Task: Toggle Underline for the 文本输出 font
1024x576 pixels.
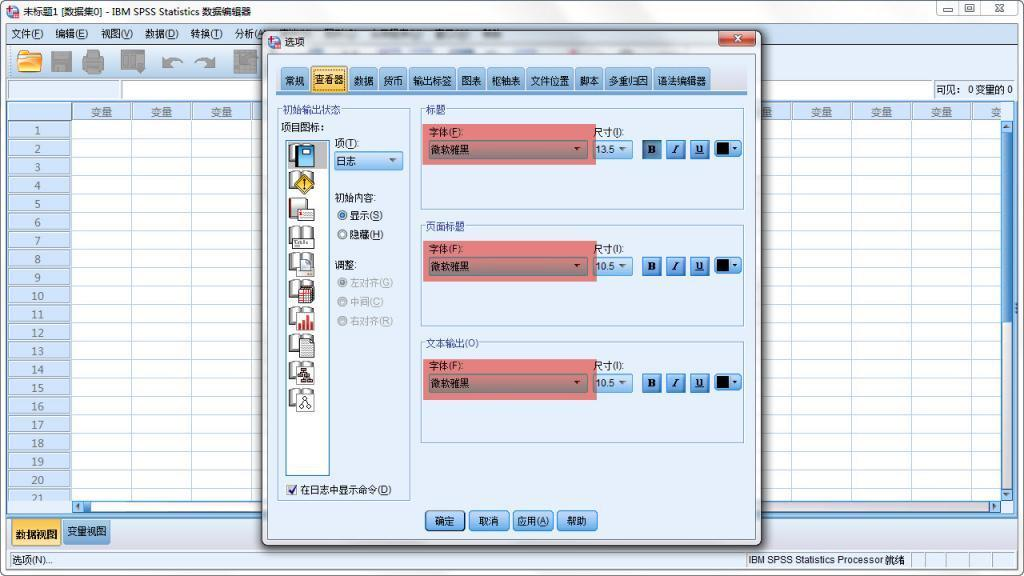Action: 699,383
